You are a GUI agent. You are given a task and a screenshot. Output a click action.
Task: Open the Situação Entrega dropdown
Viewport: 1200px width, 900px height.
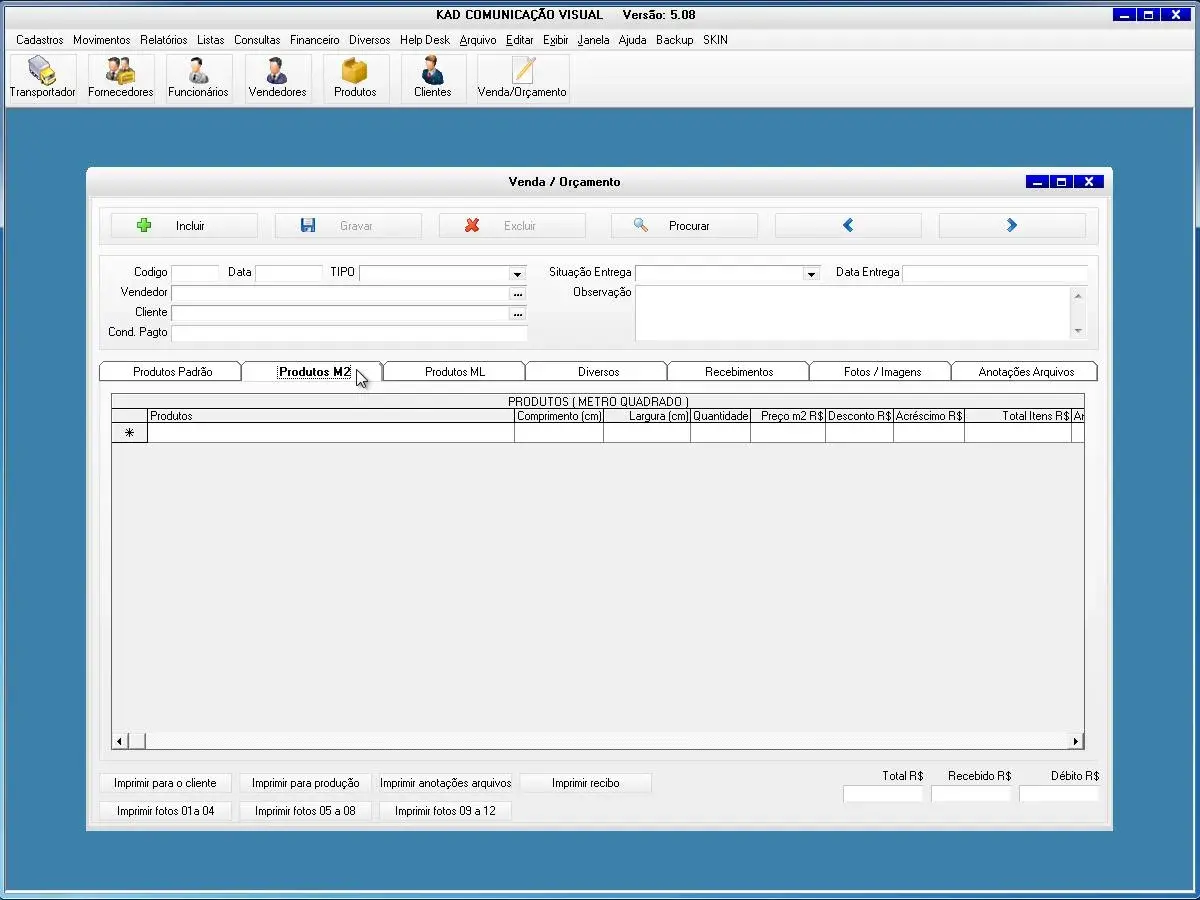click(x=810, y=274)
